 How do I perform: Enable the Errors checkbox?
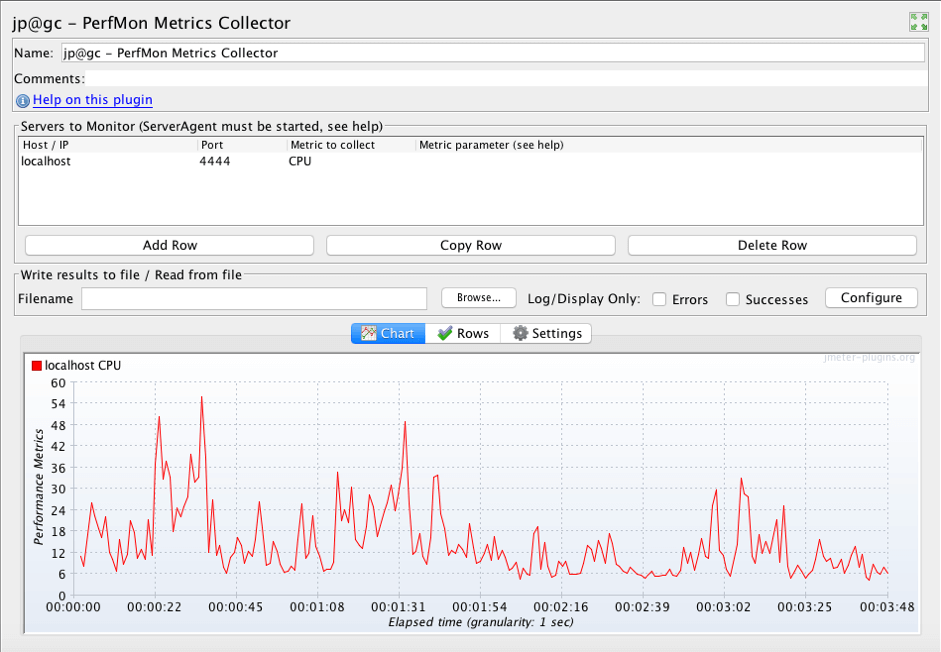click(x=659, y=299)
